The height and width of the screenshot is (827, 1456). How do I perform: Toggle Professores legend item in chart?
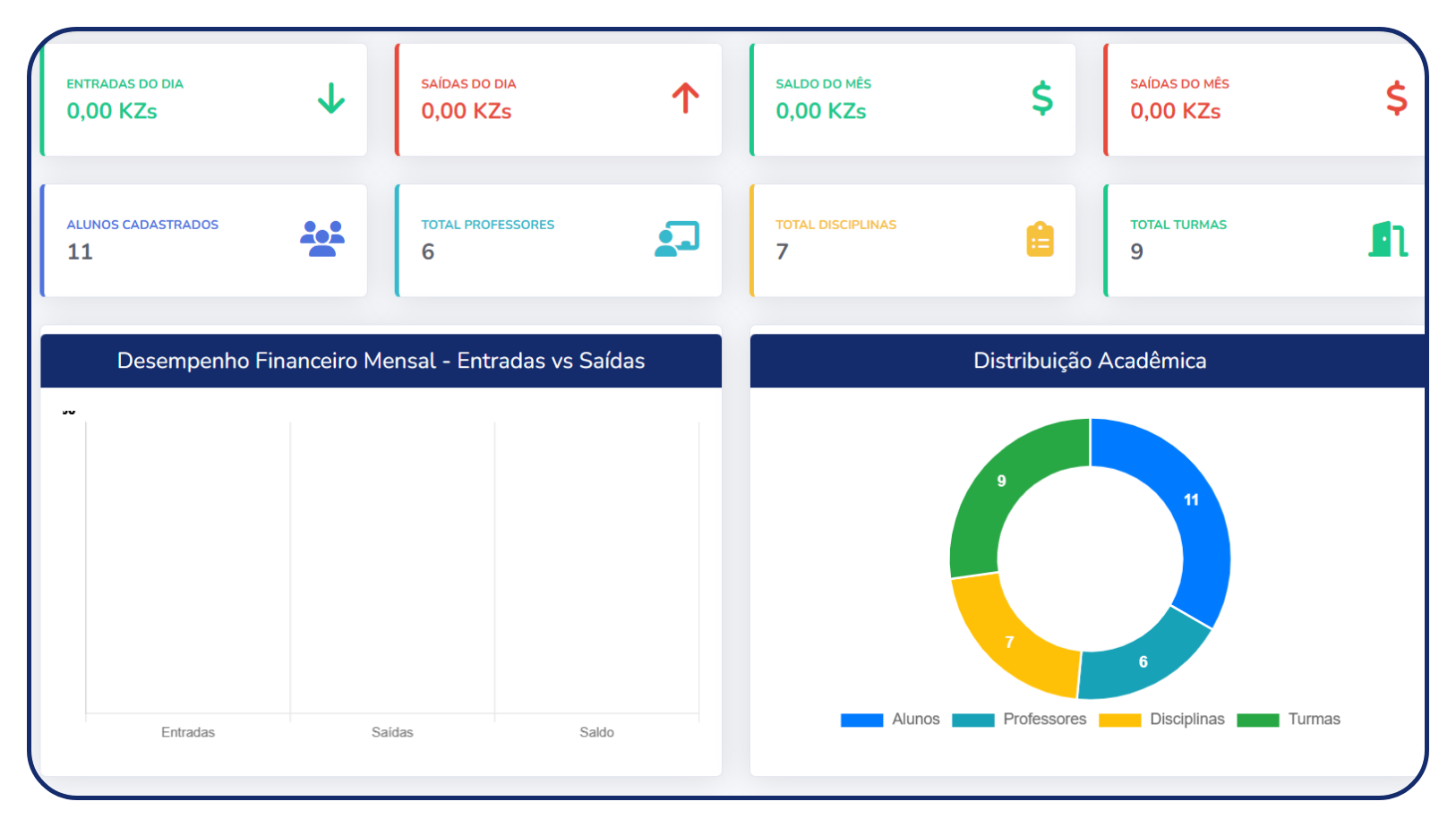[x=1020, y=720]
